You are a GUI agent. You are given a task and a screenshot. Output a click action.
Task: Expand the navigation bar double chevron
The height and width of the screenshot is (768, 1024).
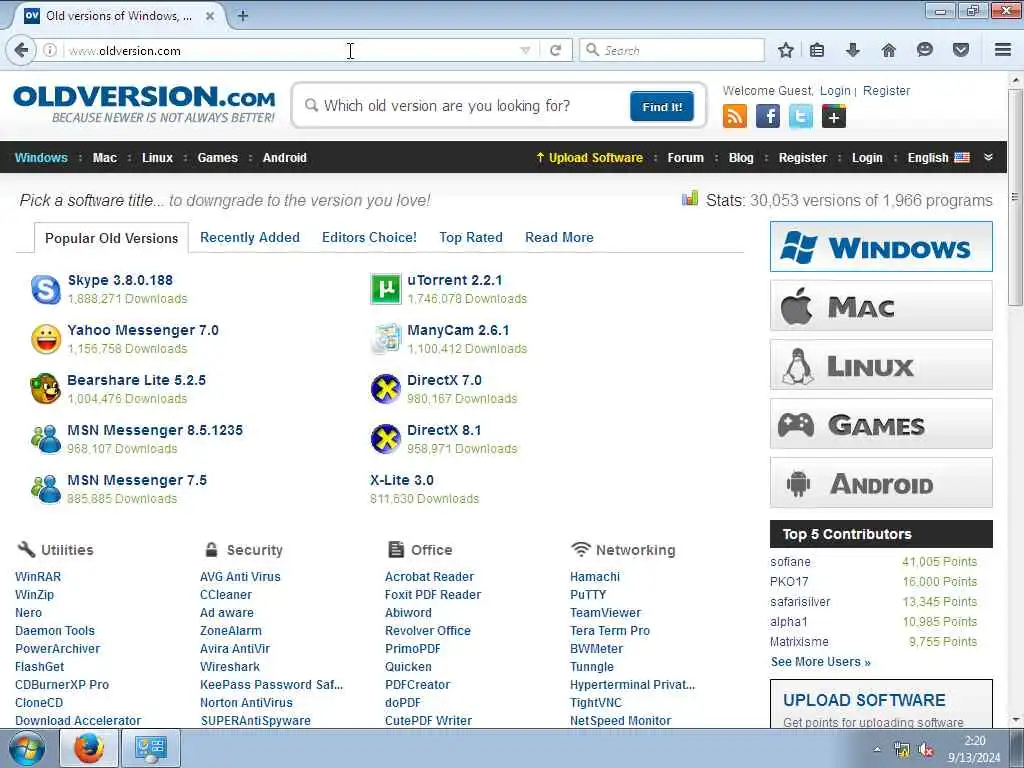[988, 157]
